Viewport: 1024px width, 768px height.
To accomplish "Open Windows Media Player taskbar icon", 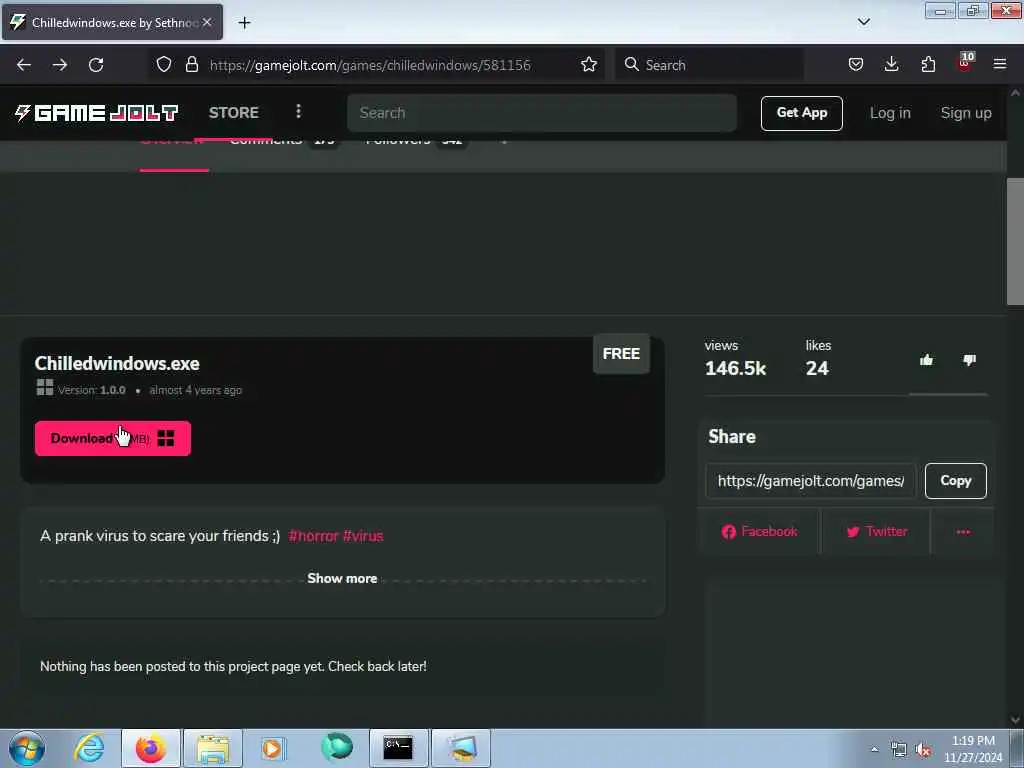I will [x=272, y=748].
